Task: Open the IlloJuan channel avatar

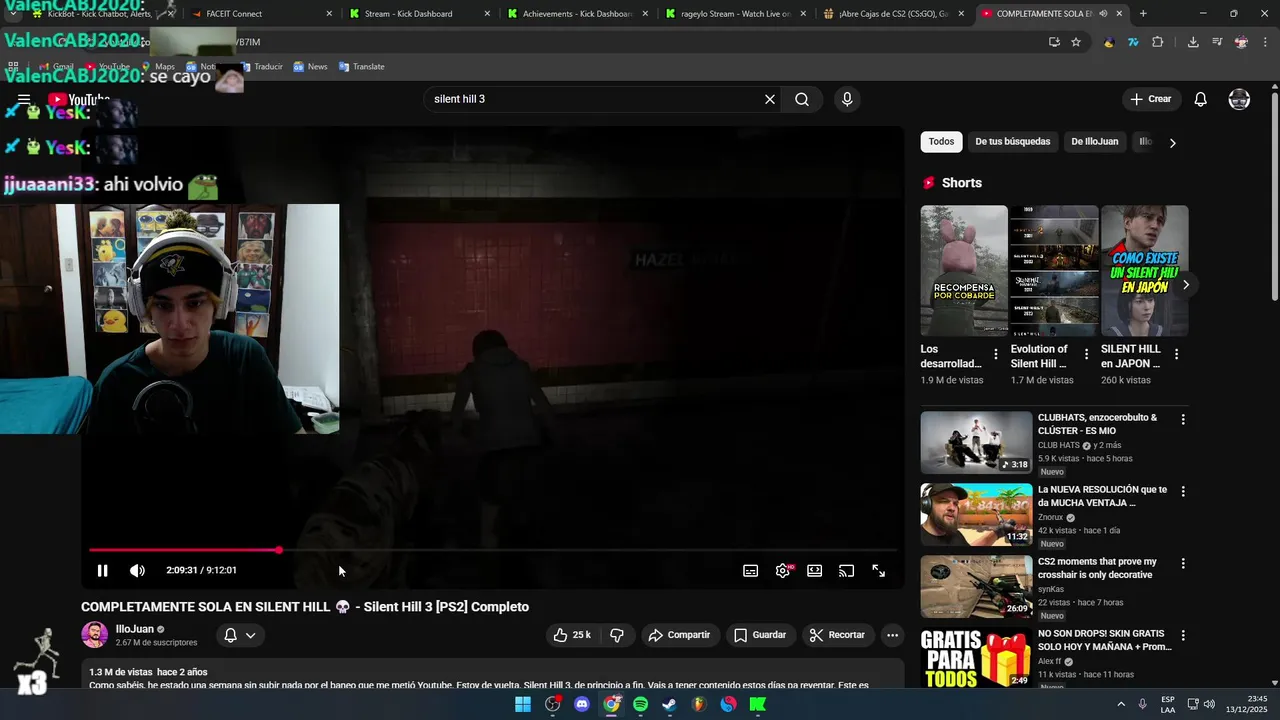Action: (x=95, y=635)
